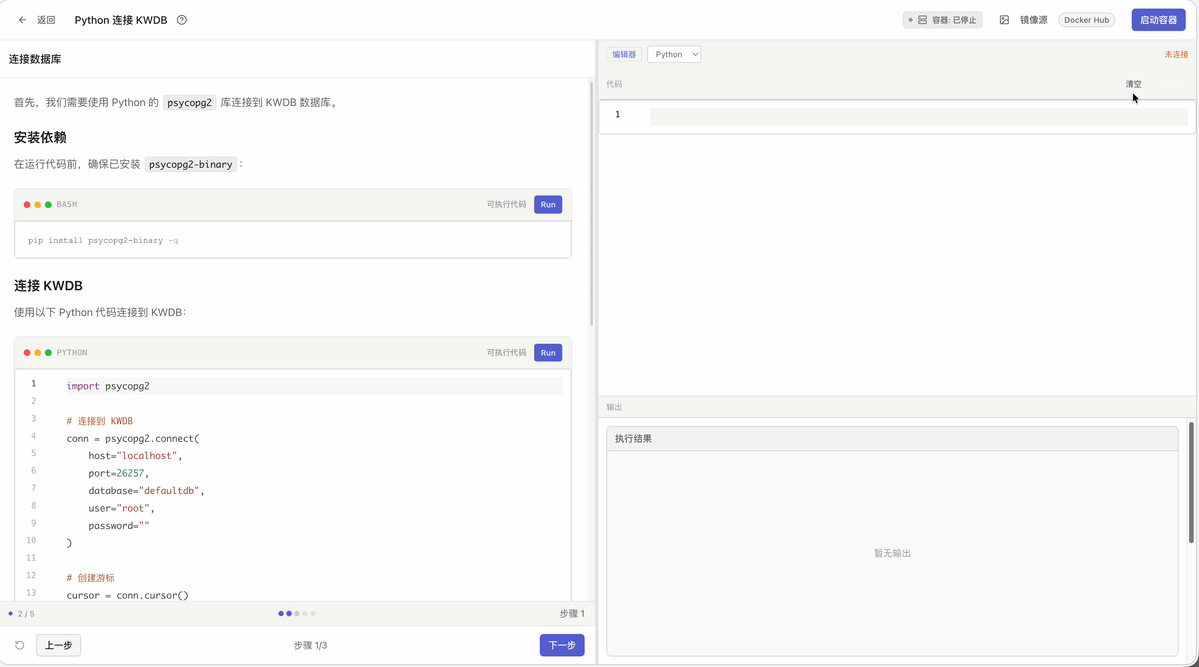Click the 安装依赖 heading
The height and width of the screenshot is (667, 1199).
point(40,138)
